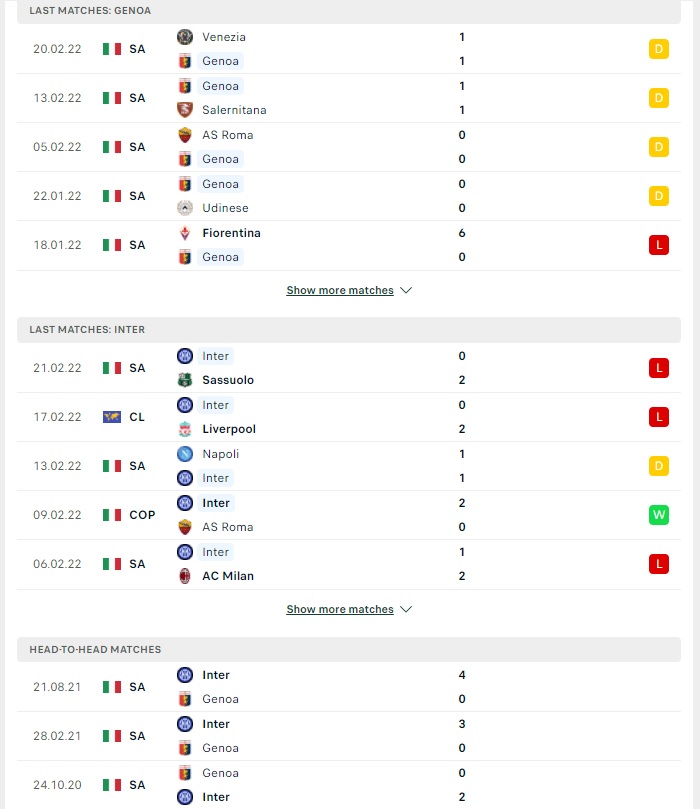Image resolution: width=700 pixels, height=809 pixels.
Task: Open the 24.10.20 Genoa vs Inter match row
Action: pyautogui.click(x=349, y=785)
